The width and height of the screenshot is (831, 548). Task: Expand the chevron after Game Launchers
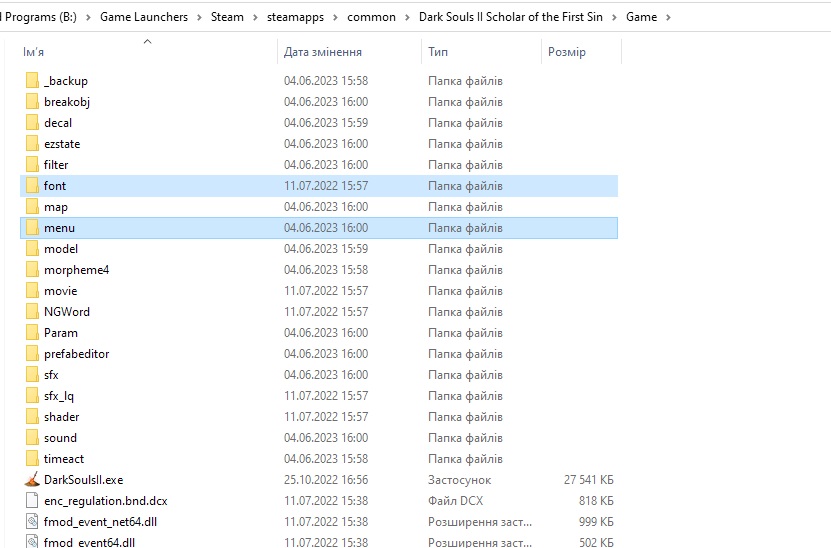pyautogui.click(x=199, y=17)
